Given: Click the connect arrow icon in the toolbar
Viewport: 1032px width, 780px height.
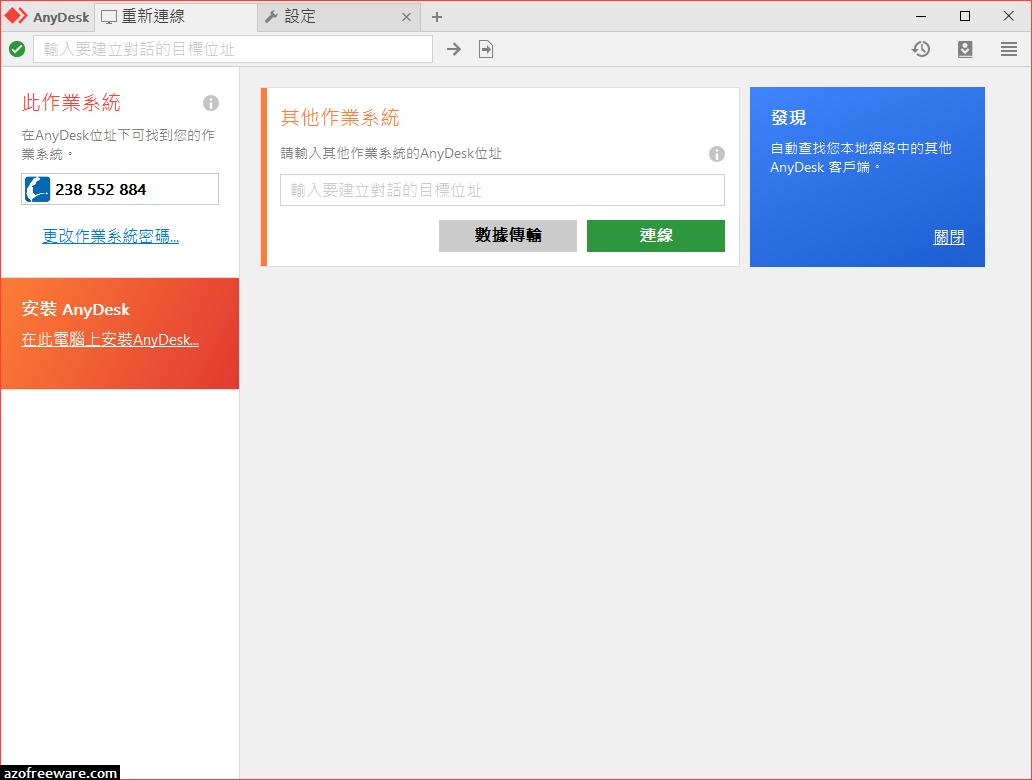Looking at the screenshot, I should point(453,49).
